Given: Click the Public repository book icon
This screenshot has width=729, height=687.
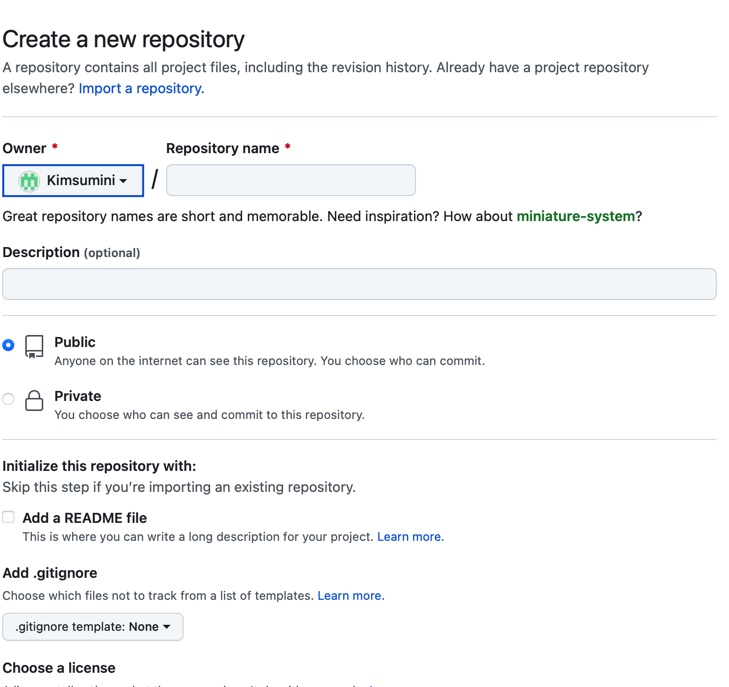Looking at the screenshot, I should click(34, 347).
